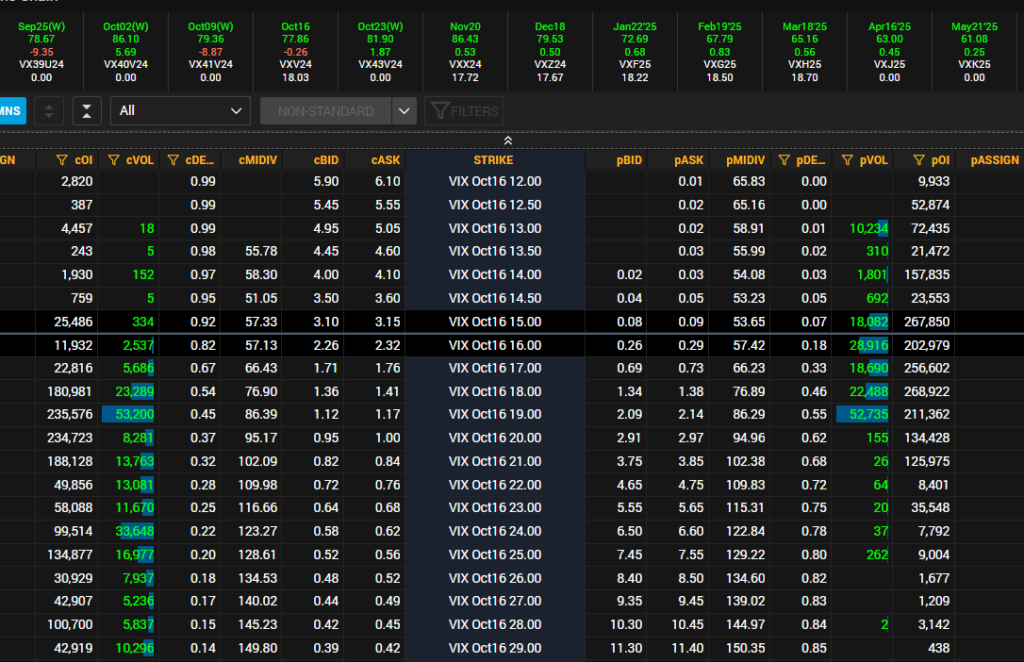Image resolution: width=1024 pixels, height=662 pixels.
Task: Click the pDE column filter funnel icon
Action: coord(784,160)
